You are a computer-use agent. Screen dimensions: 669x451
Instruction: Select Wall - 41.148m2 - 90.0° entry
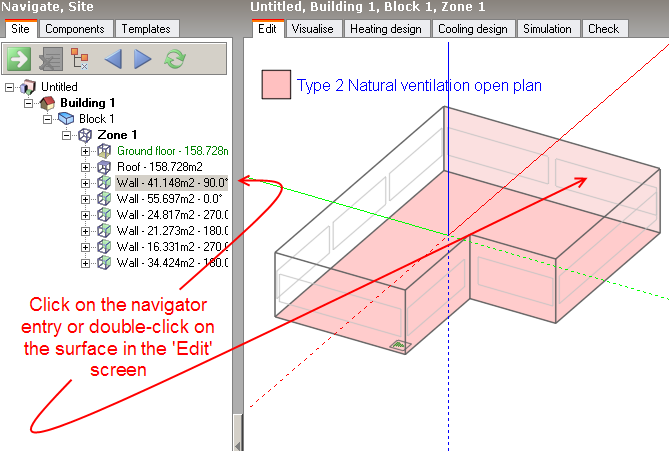(x=172, y=183)
